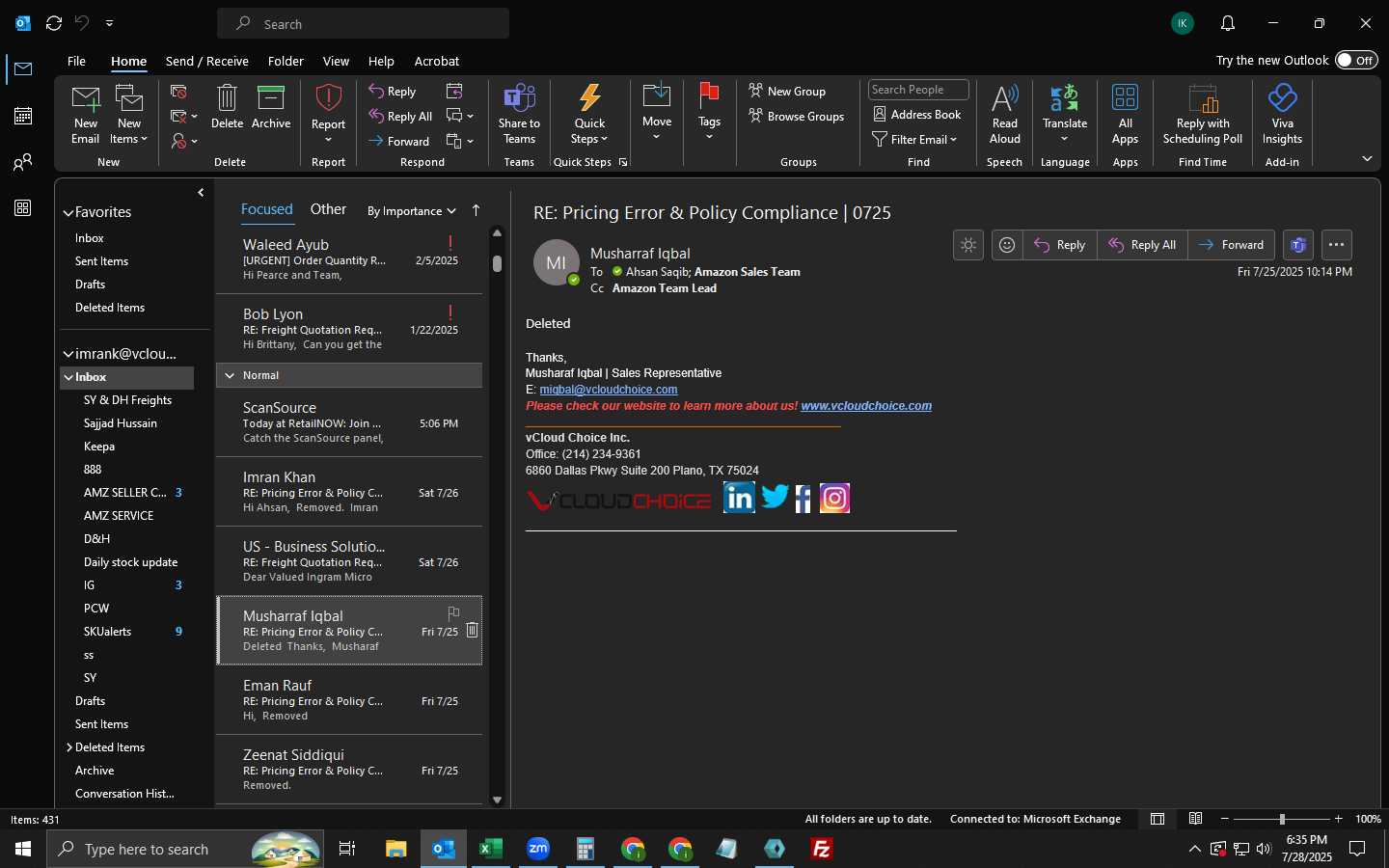Open FileZilla from the taskbar

(x=822, y=849)
